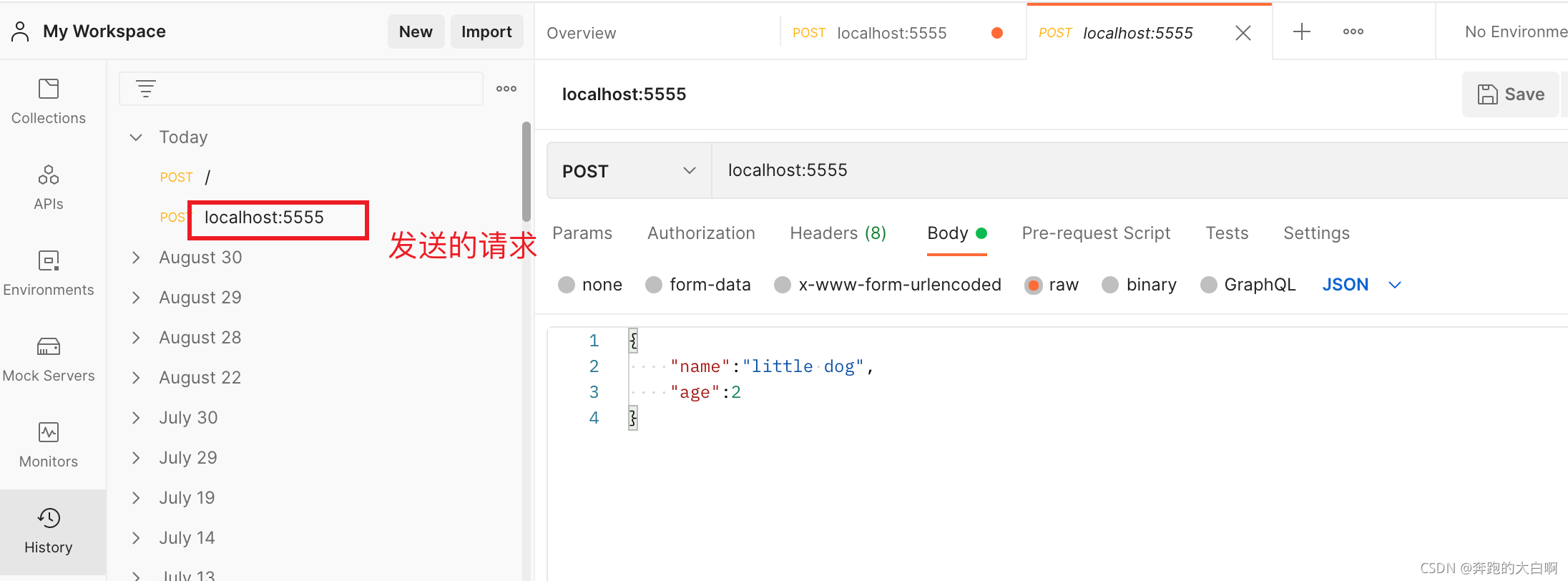
Task: Expand the August 30 history group
Action: (136, 257)
